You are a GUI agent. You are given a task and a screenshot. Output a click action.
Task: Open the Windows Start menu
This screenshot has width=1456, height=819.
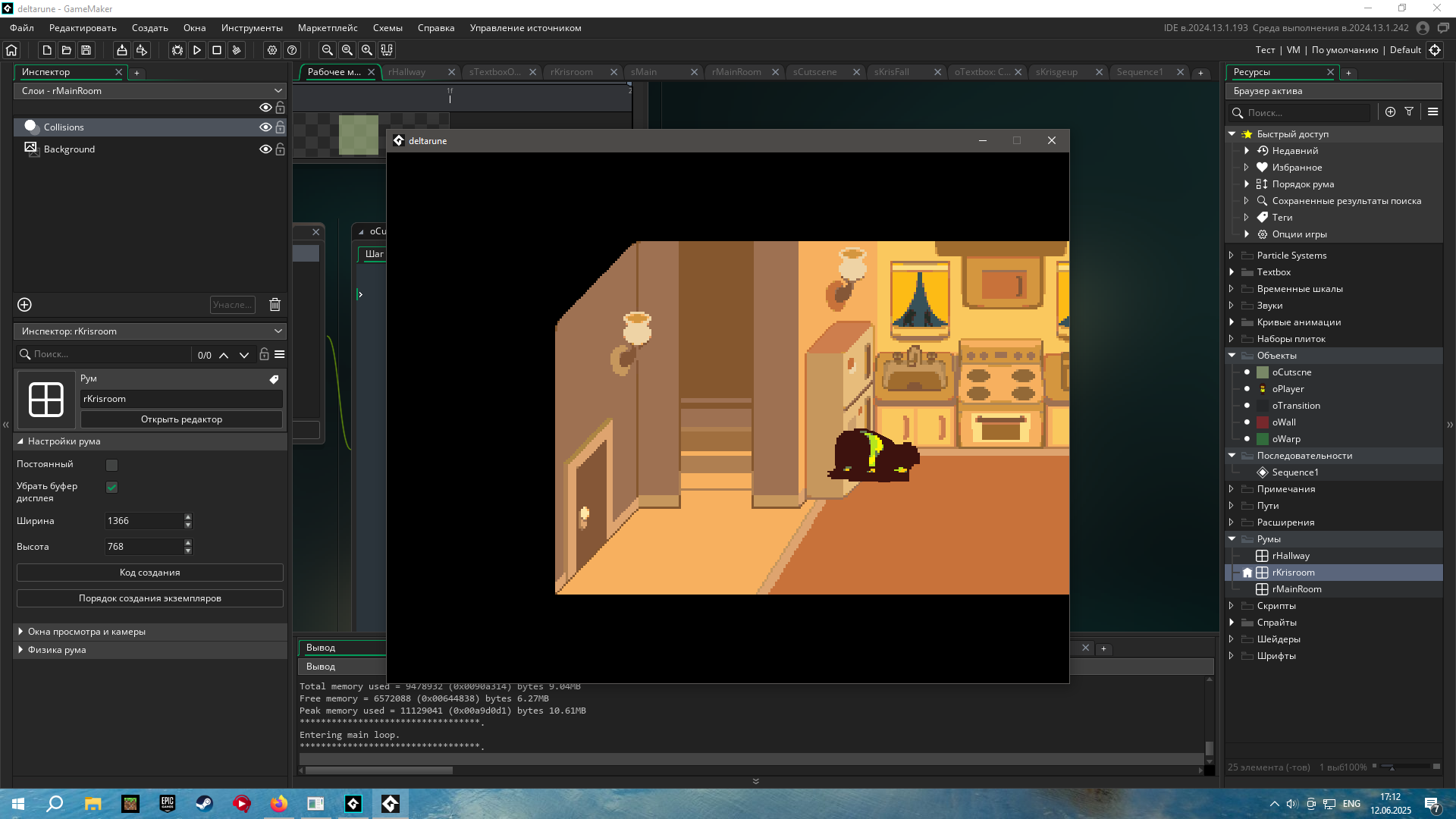(x=18, y=804)
